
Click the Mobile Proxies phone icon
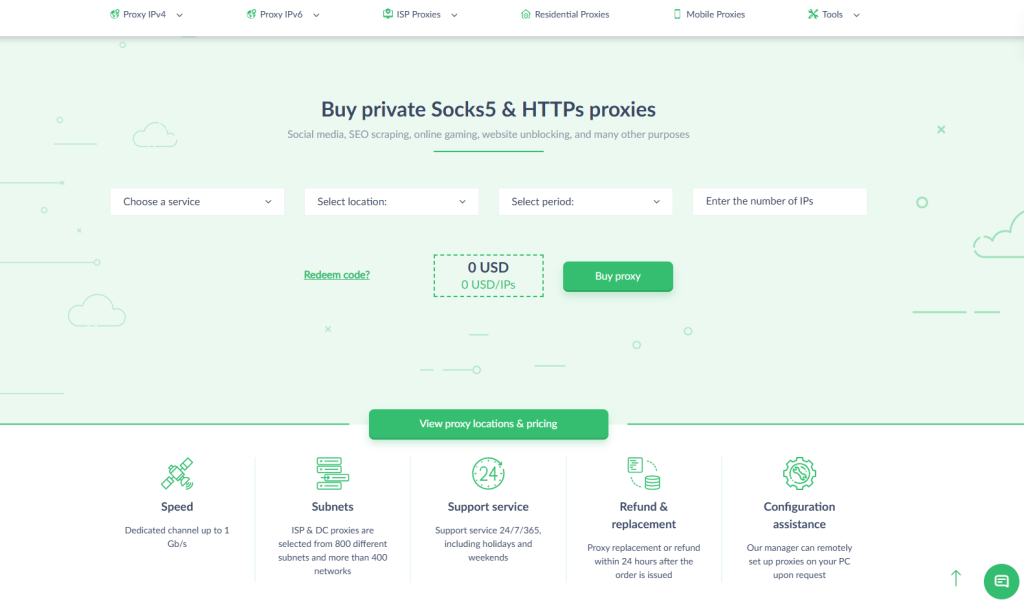pyautogui.click(x=677, y=14)
